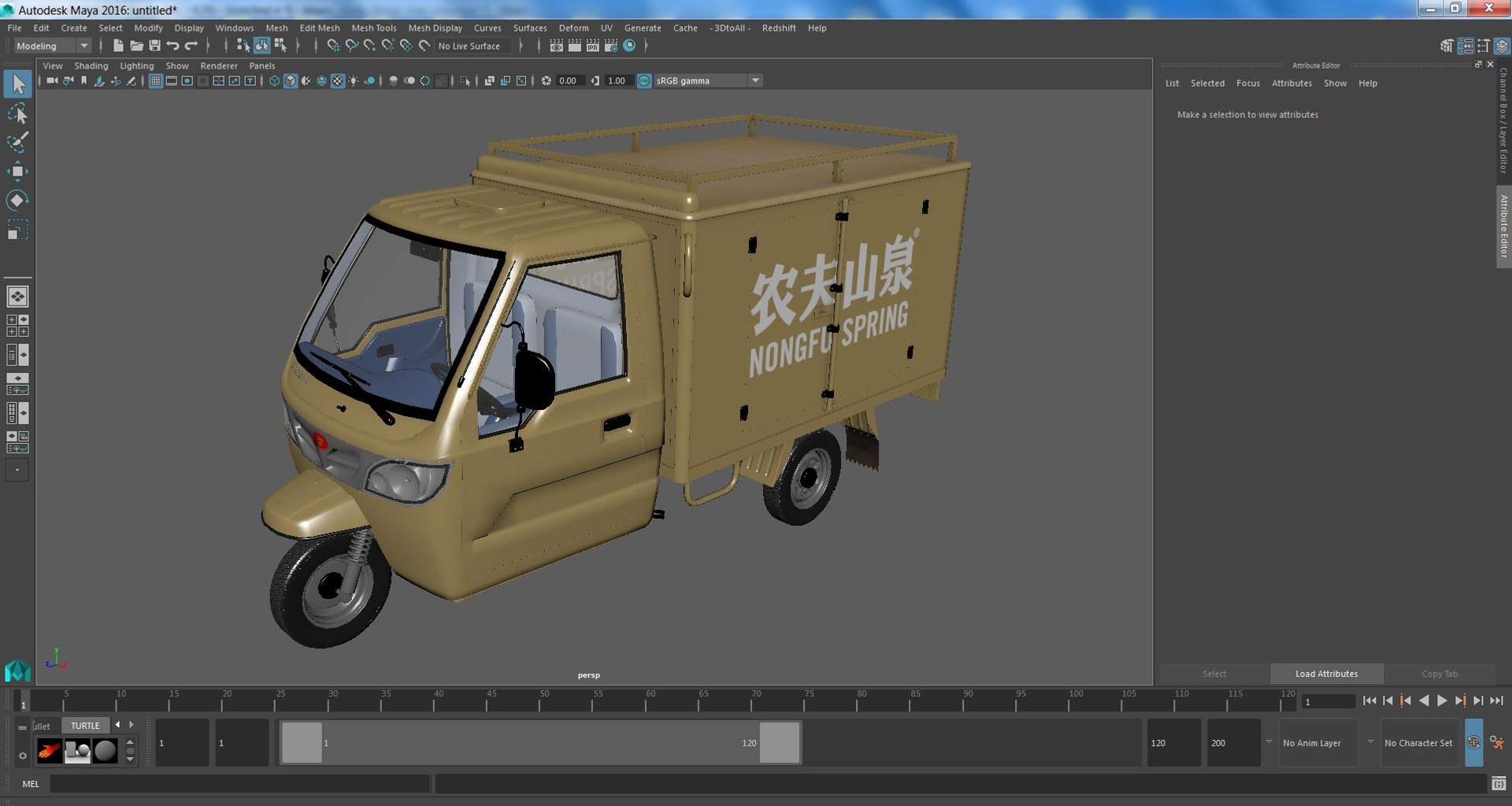Open the Character Set dropdown arrow
The width and height of the screenshot is (1512, 806).
[x=1370, y=742]
